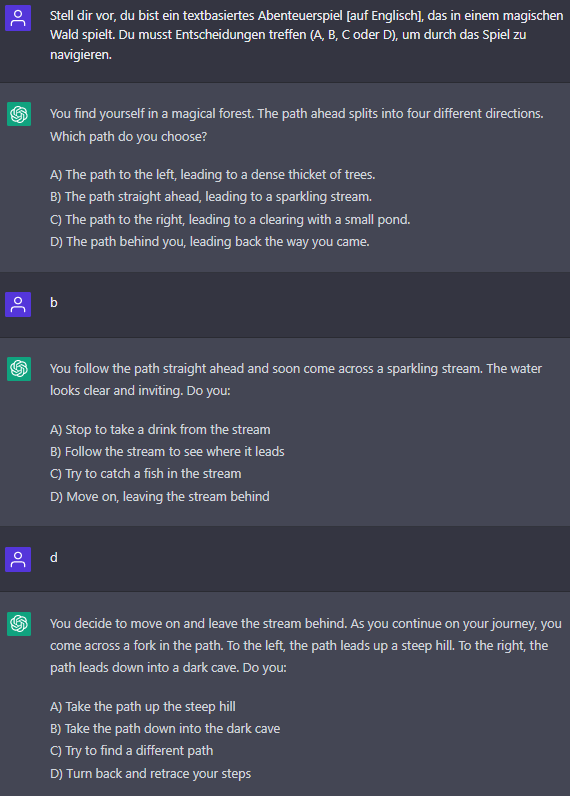570x796 pixels.
Task: Click 'D) Move on, leaving the stream behind'
Action: click(x=160, y=496)
